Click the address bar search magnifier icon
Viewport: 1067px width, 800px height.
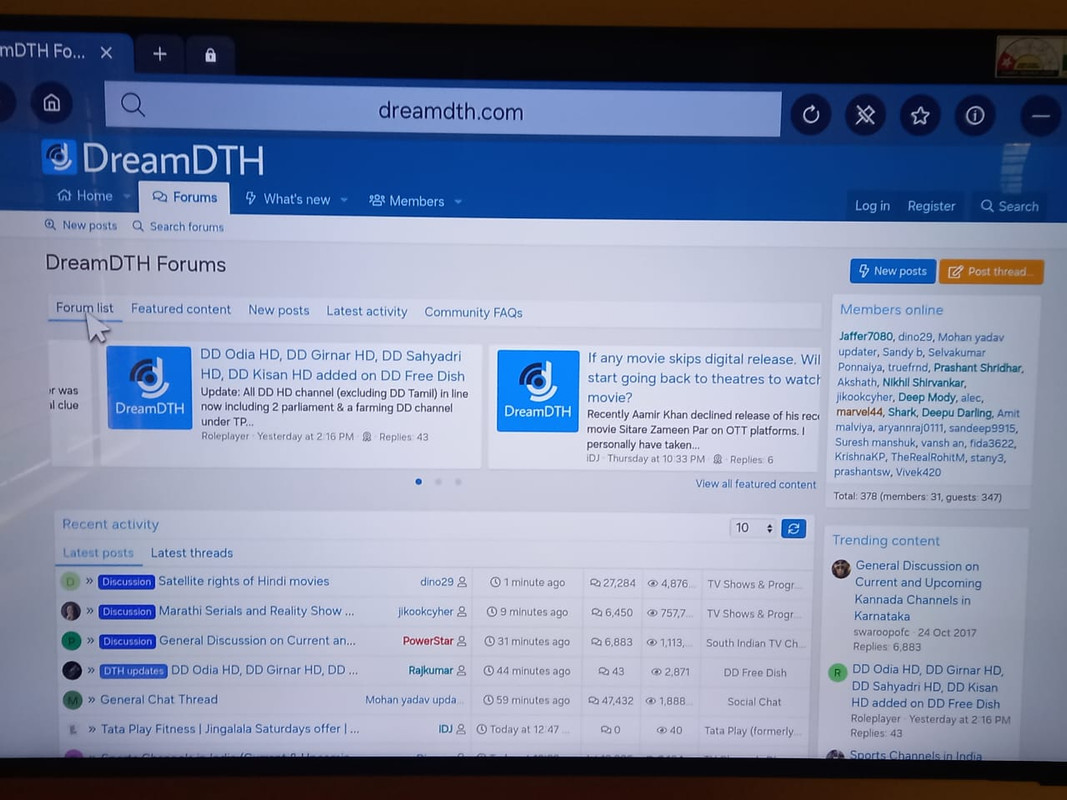click(132, 105)
